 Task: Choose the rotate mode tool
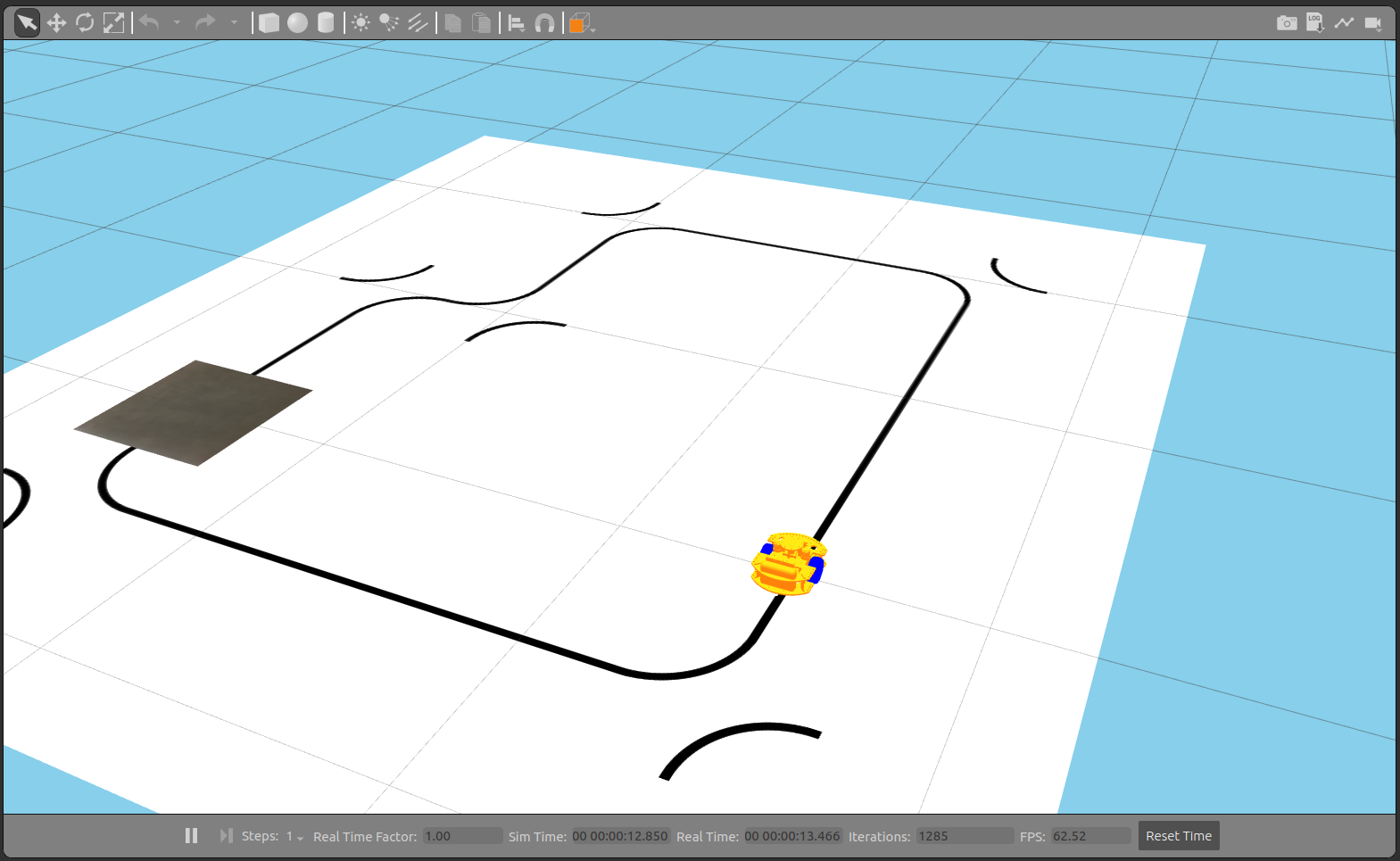point(85,23)
